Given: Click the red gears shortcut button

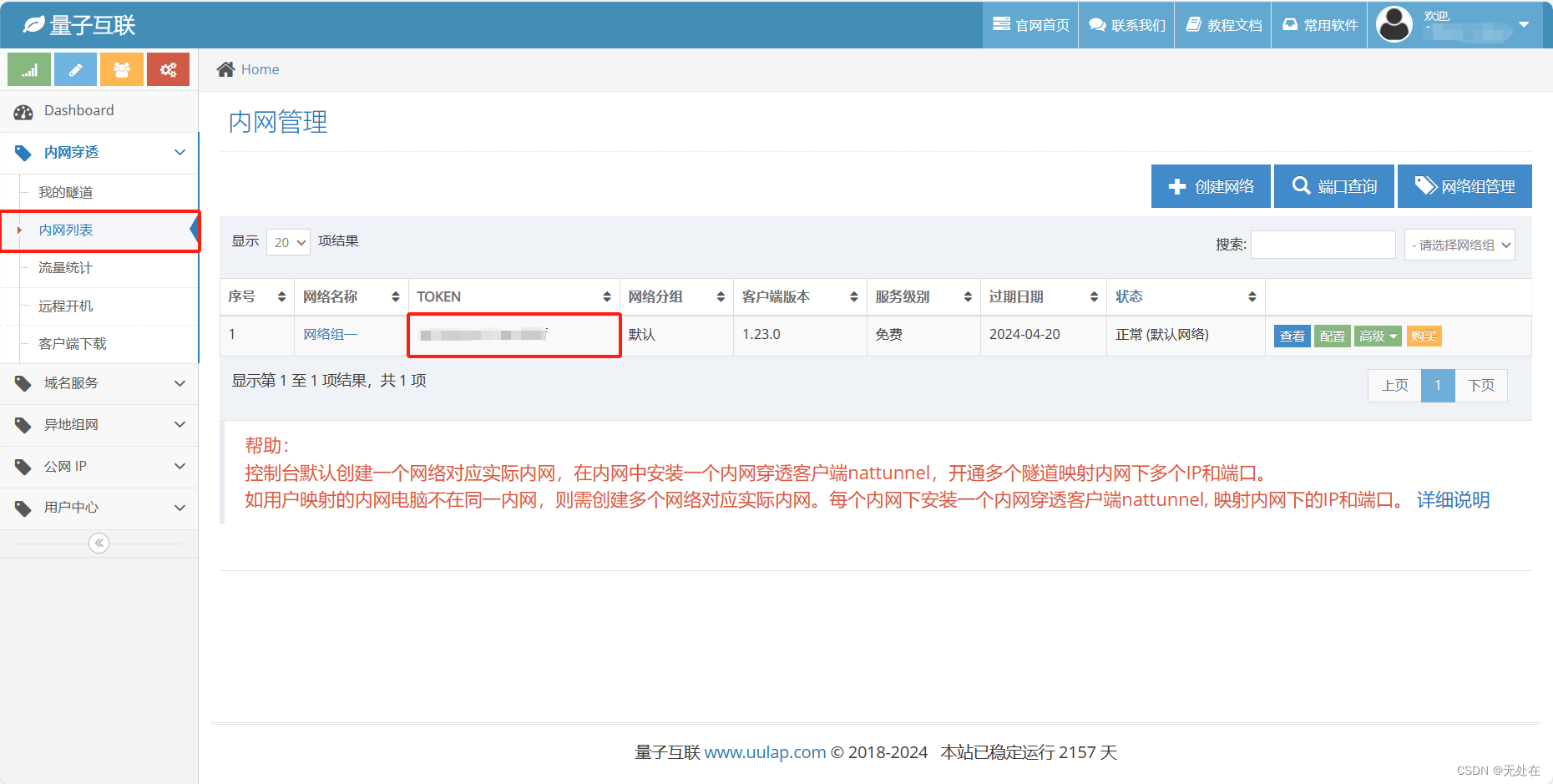Looking at the screenshot, I should pos(168,70).
